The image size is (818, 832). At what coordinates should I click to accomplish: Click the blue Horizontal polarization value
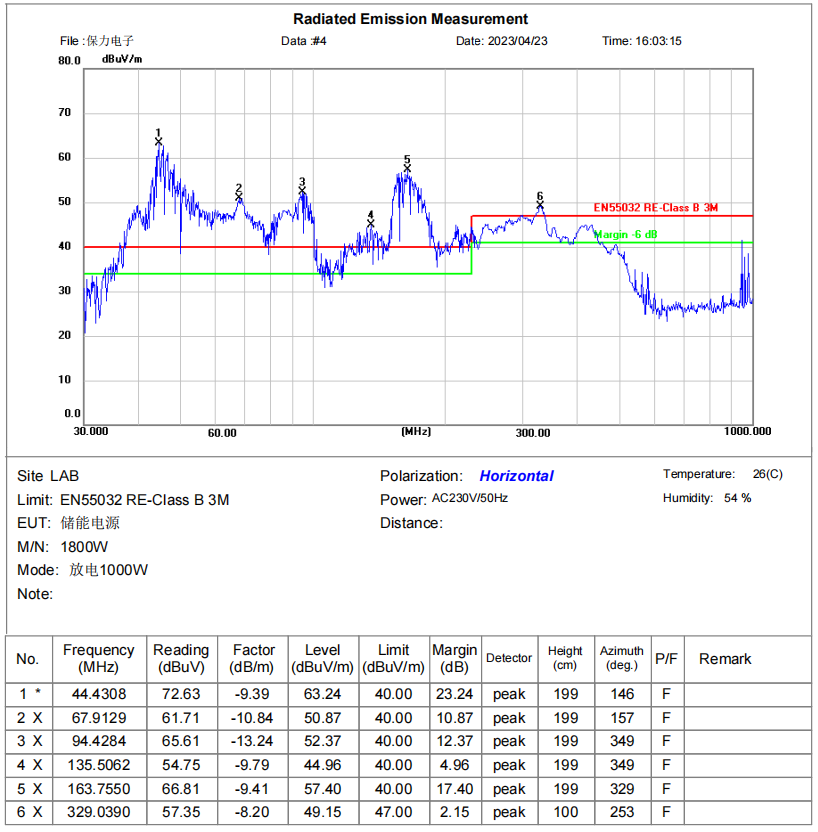[x=516, y=476]
